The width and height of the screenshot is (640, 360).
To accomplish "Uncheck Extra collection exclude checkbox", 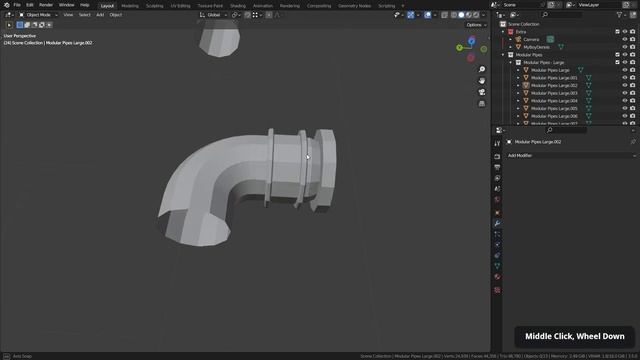I will pos(617,31).
